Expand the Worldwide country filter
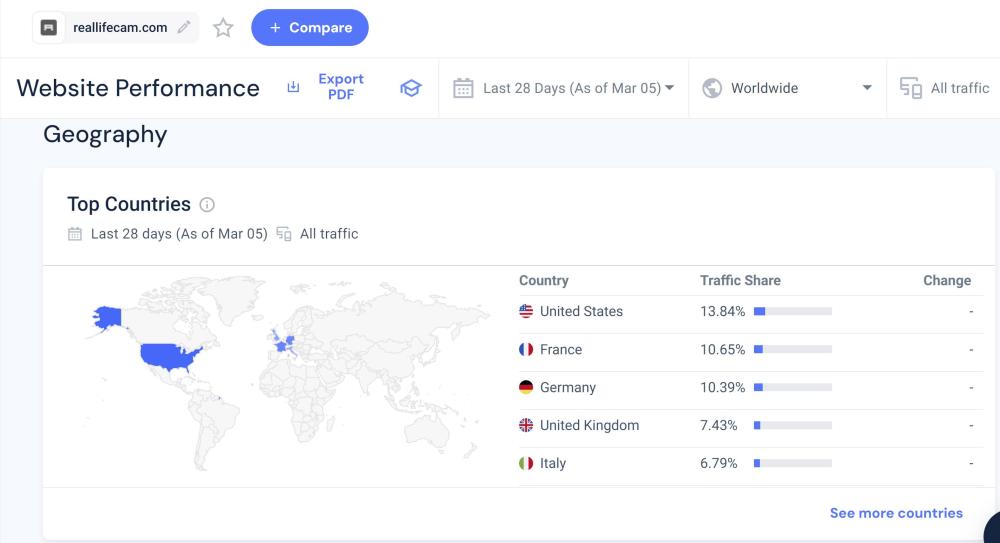 pyautogui.click(x=787, y=88)
